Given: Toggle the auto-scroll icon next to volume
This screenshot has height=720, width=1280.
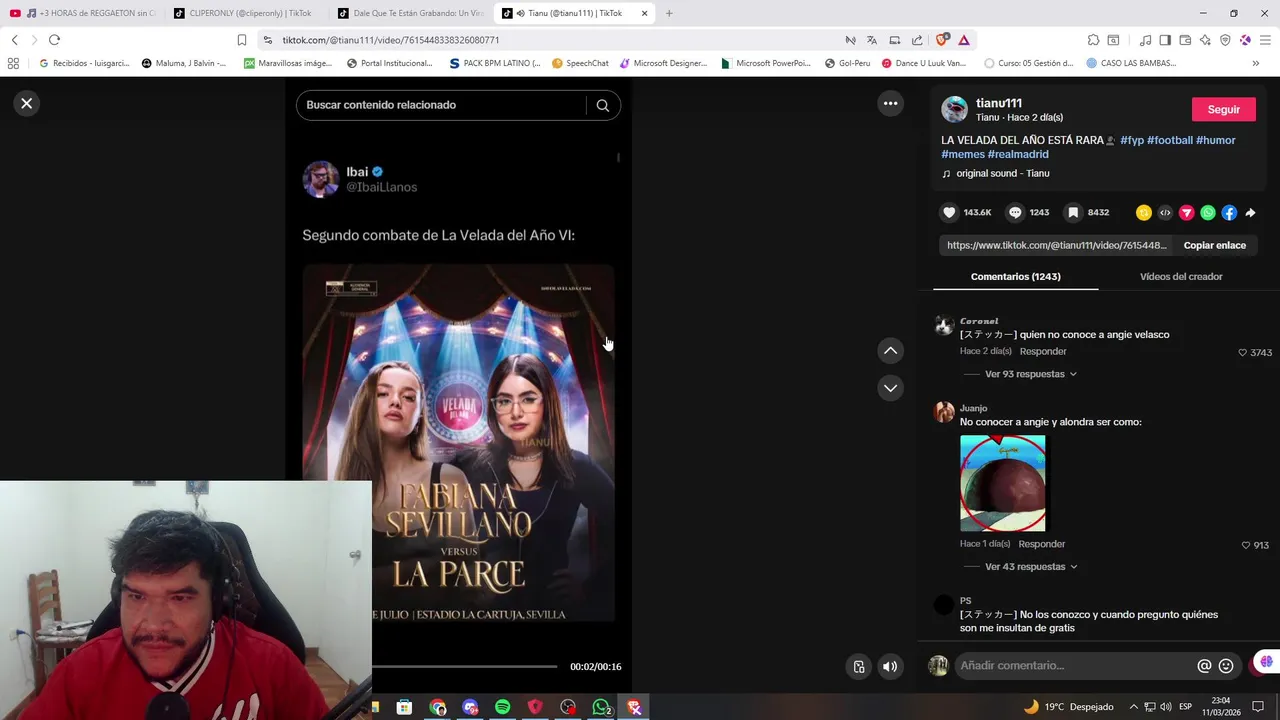Looking at the screenshot, I should pos(859,667).
